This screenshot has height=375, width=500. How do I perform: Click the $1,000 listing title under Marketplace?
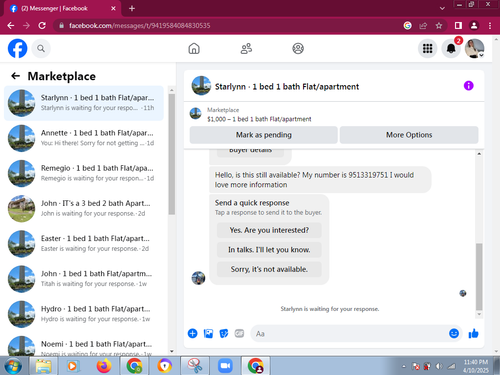pos(259,119)
